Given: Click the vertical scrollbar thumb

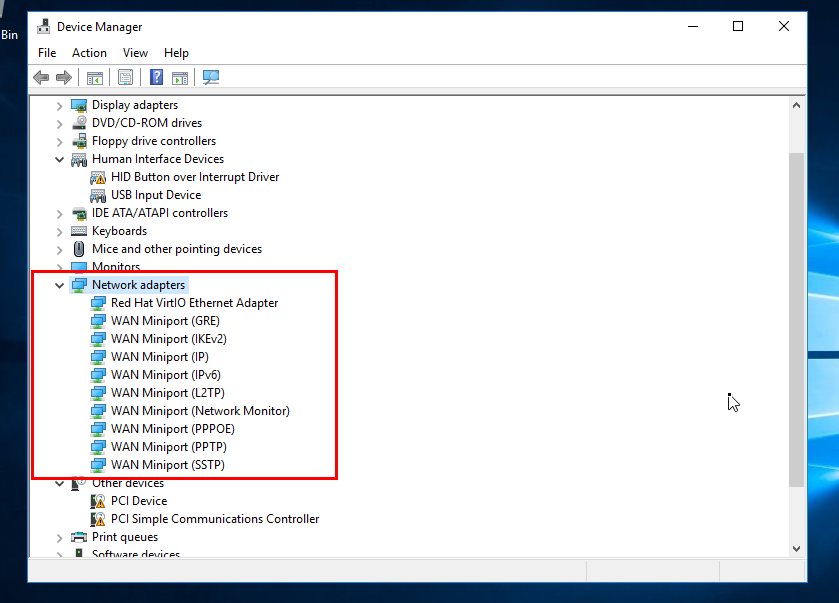Looking at the screenshot, I should click(x=796, y=320).
